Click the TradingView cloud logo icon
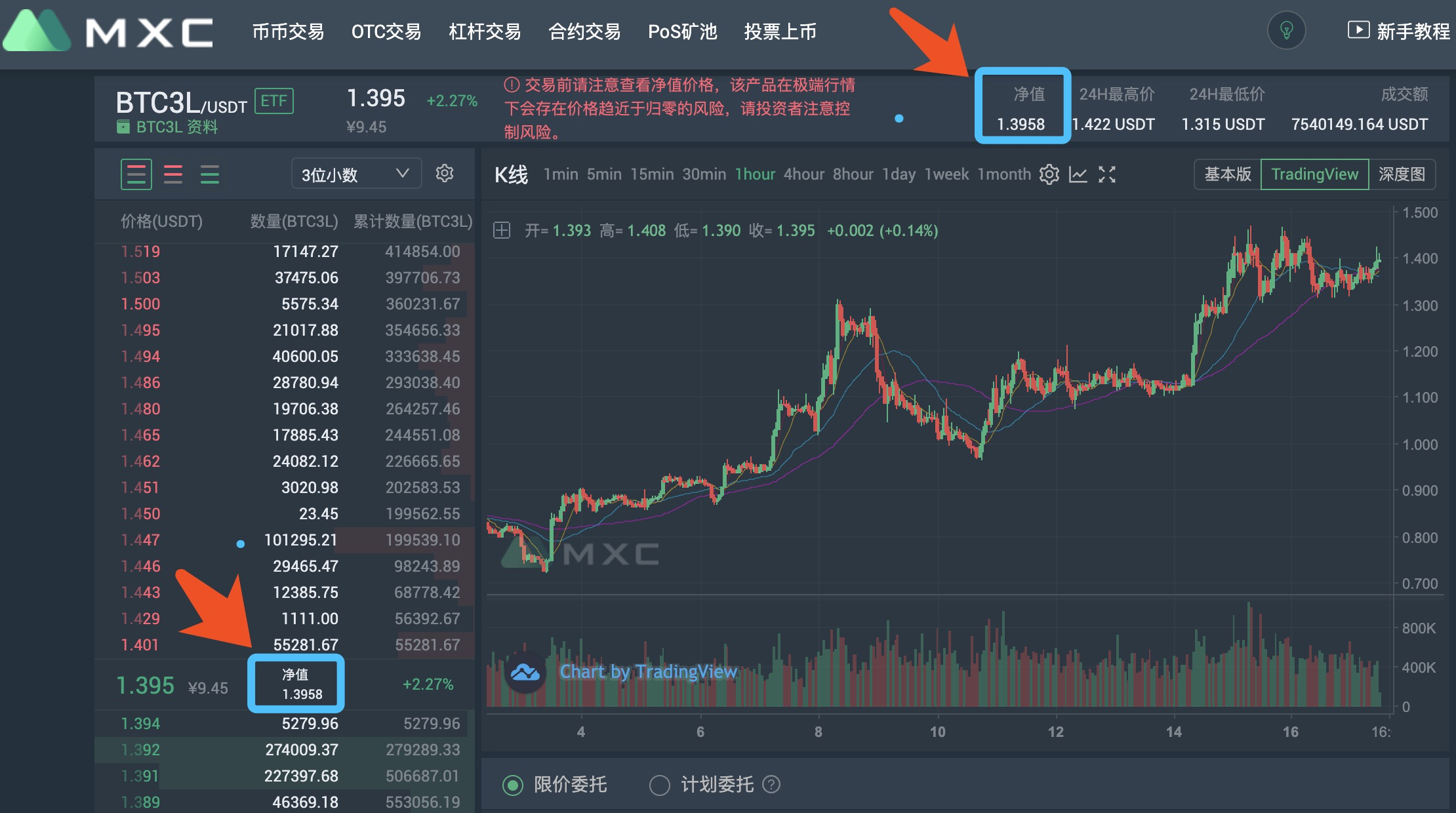The height and width of the screenshot is (813, 1456). (x=525, y=672)
